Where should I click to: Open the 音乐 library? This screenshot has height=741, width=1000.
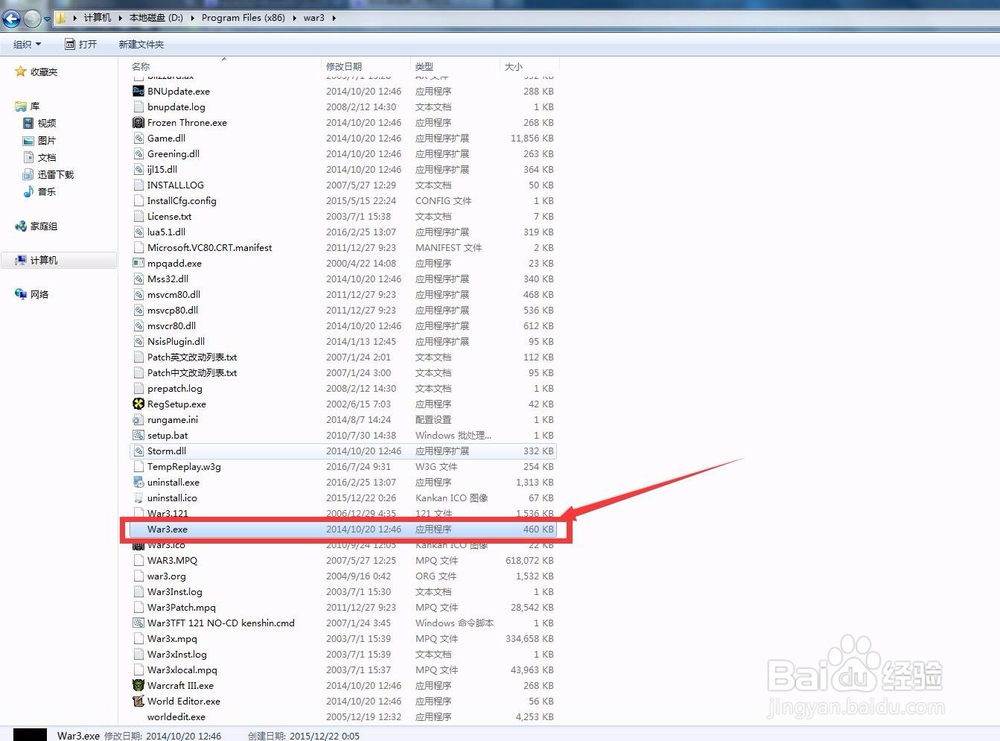40,191
